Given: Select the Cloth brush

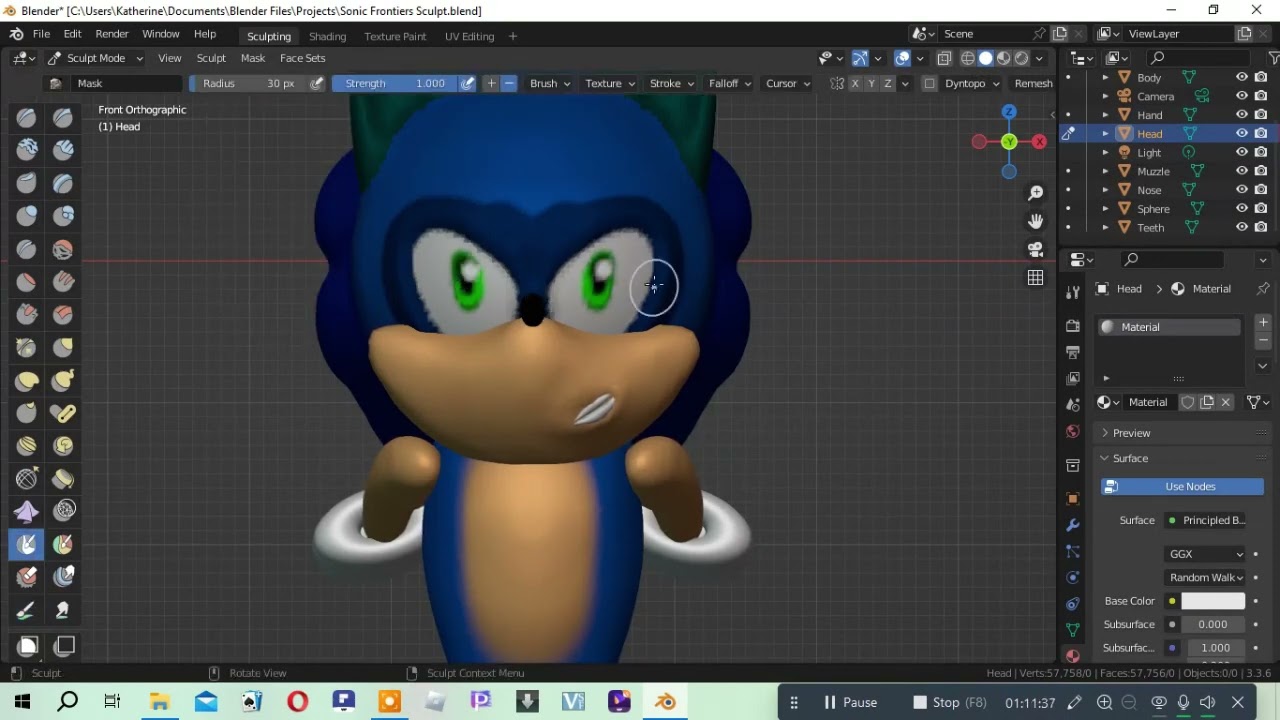Looking at the screenshot, I should tap(27, 511).
